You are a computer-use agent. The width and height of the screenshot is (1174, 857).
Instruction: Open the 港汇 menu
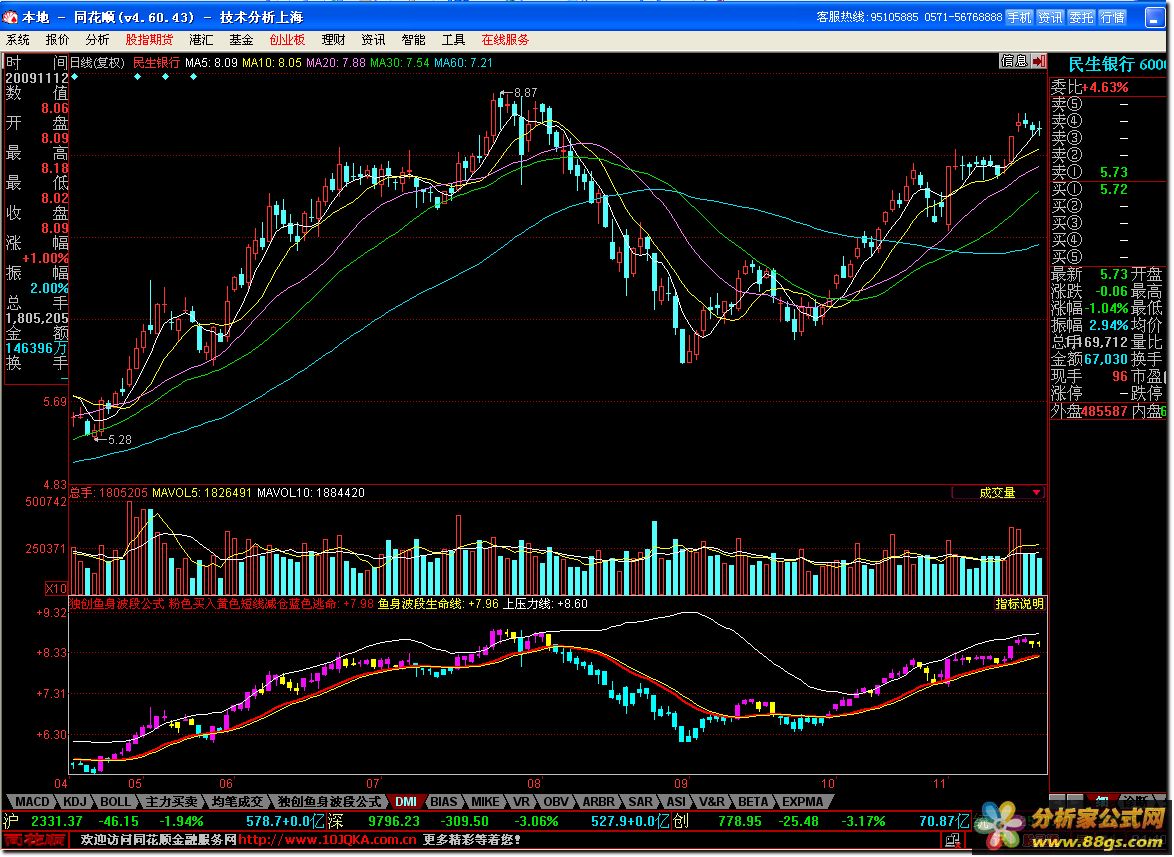[x=201, y=40]
